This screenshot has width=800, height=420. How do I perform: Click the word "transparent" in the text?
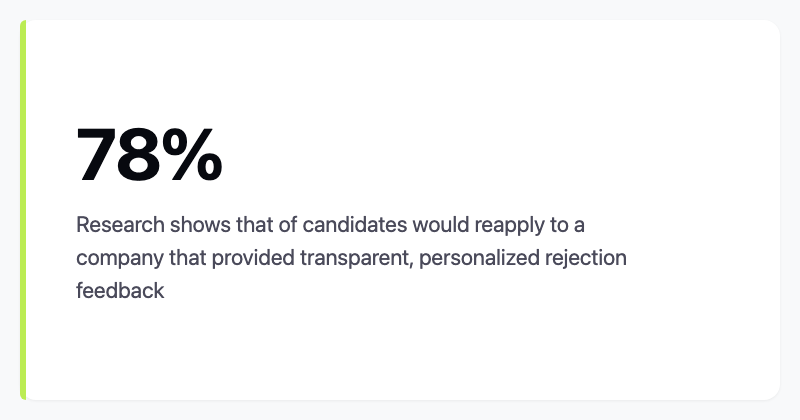coord(356,258)
